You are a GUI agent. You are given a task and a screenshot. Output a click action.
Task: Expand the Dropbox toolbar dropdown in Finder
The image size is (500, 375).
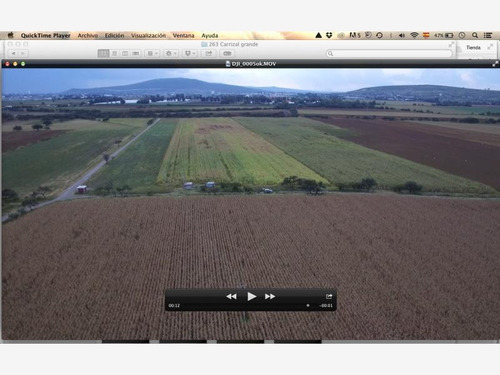tap(190, 53)
